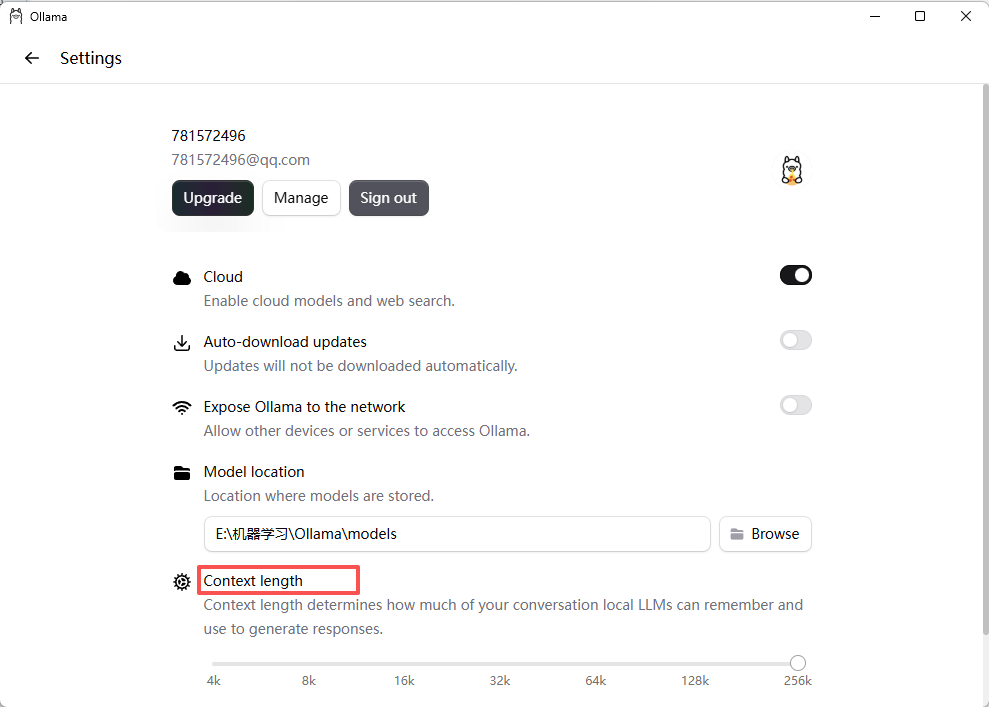
Task: Click the Auto-download updates download icon
Action: (x=182, y=343)
